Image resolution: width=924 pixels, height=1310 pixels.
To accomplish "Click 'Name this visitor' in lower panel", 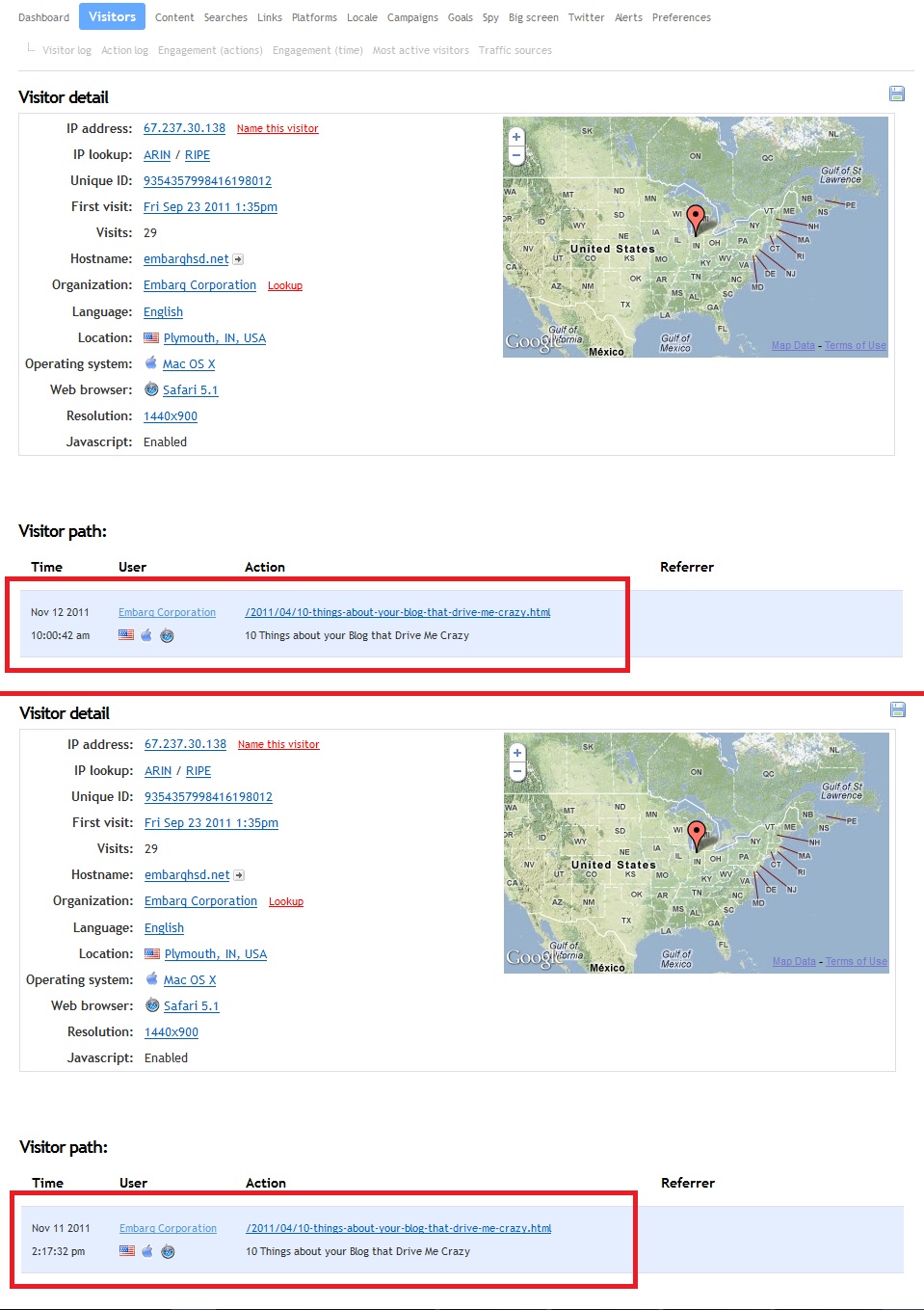I will pos(278,744).
